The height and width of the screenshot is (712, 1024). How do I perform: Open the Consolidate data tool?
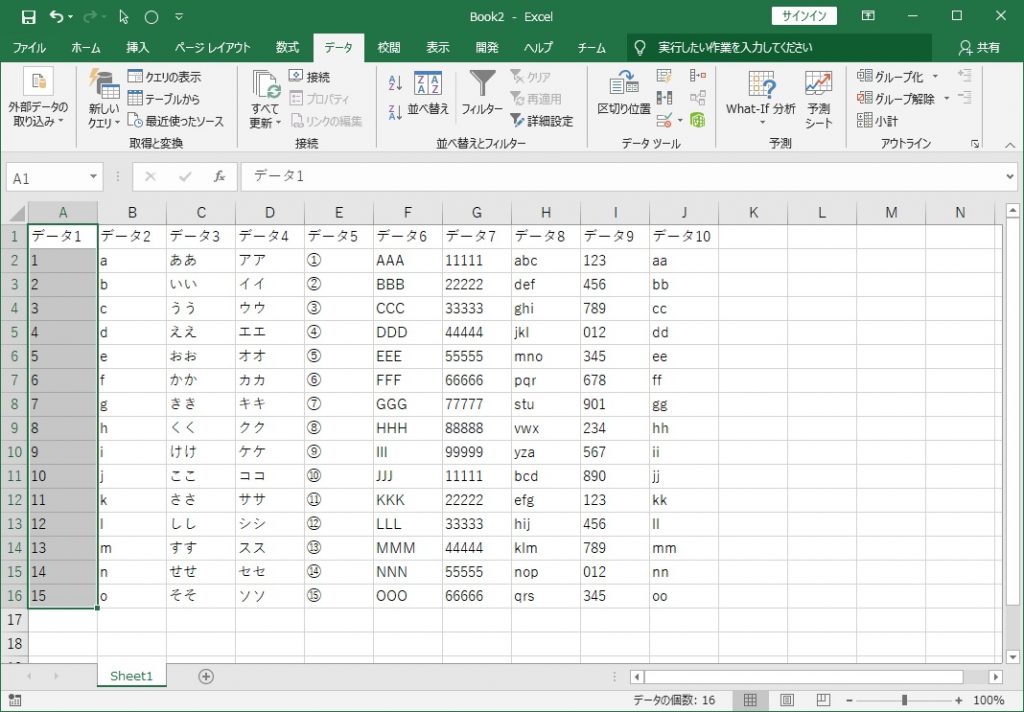(697, 76)
